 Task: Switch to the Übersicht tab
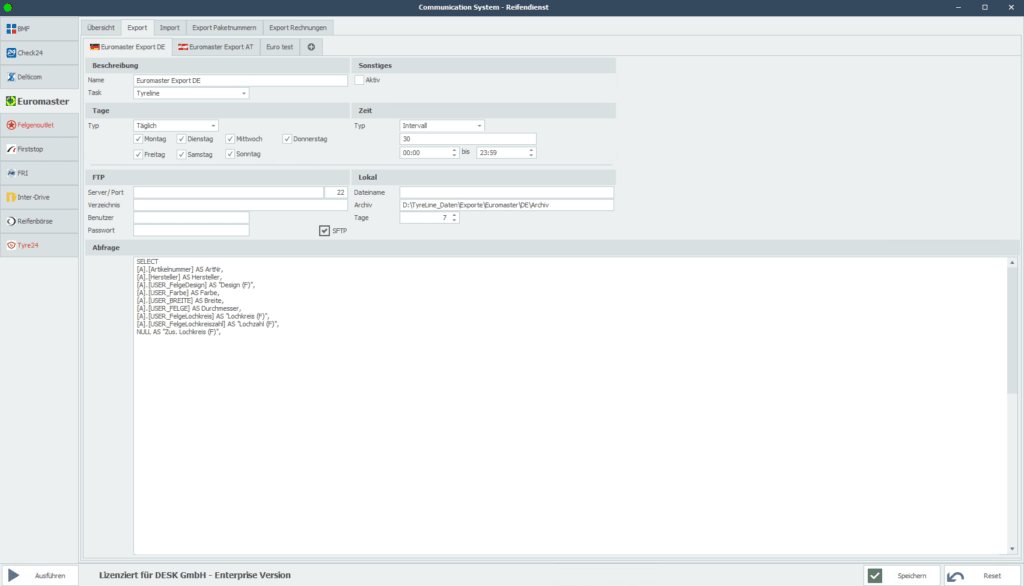(x=101, y=27)
